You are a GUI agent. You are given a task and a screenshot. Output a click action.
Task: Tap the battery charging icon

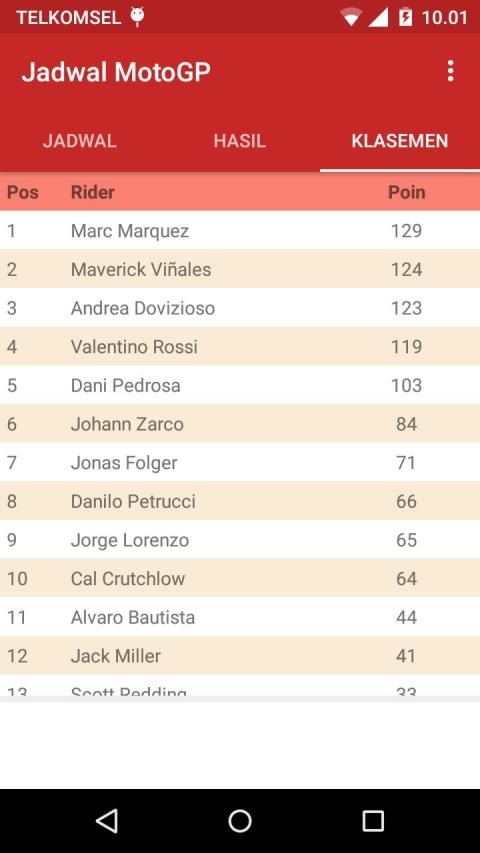point(405,17)
